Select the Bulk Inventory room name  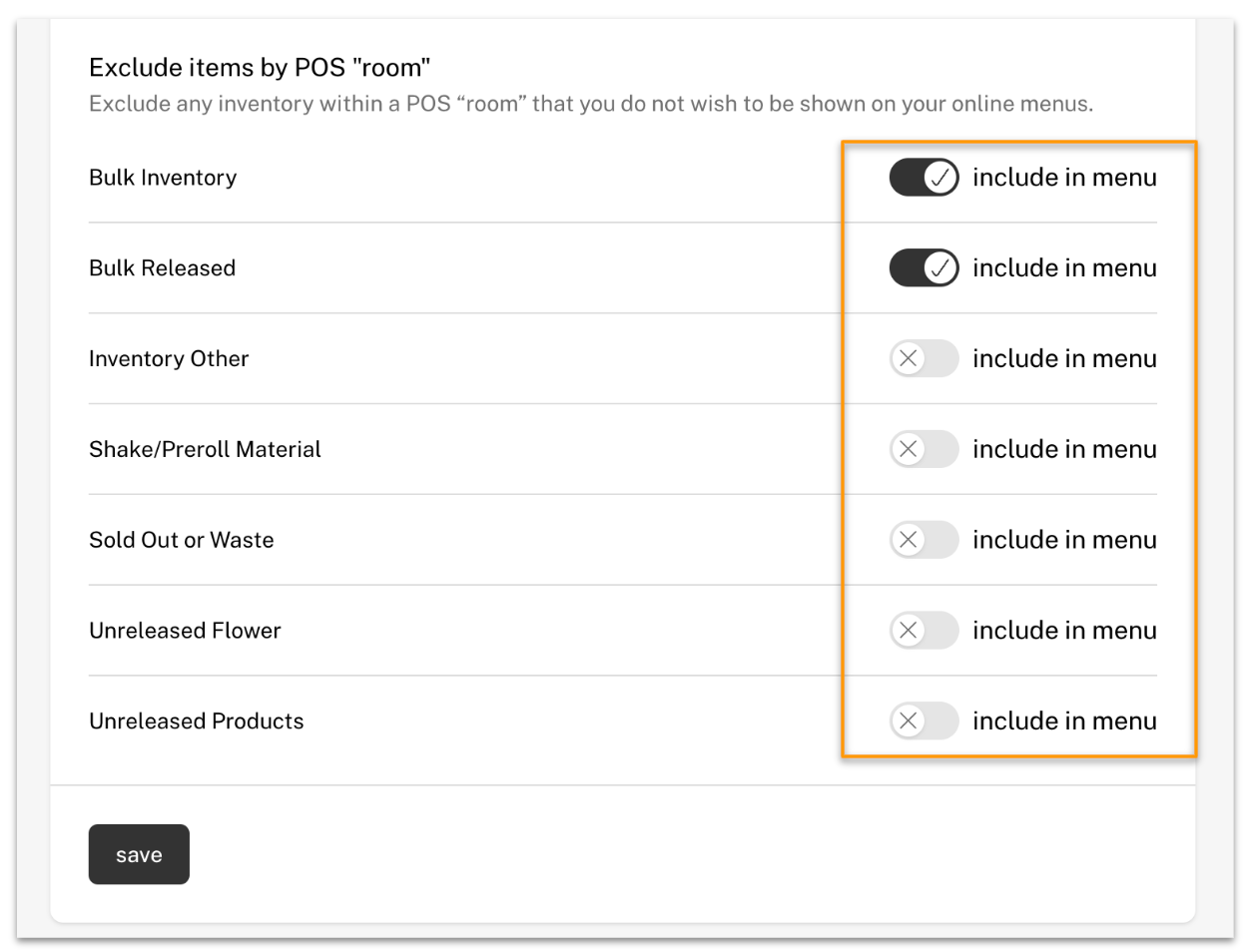click(163, 178)
